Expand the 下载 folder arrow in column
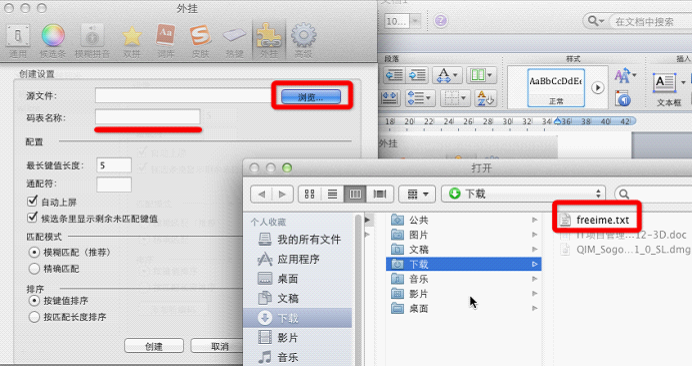Screen dimensions: 692x366 (x=534, y=264)
